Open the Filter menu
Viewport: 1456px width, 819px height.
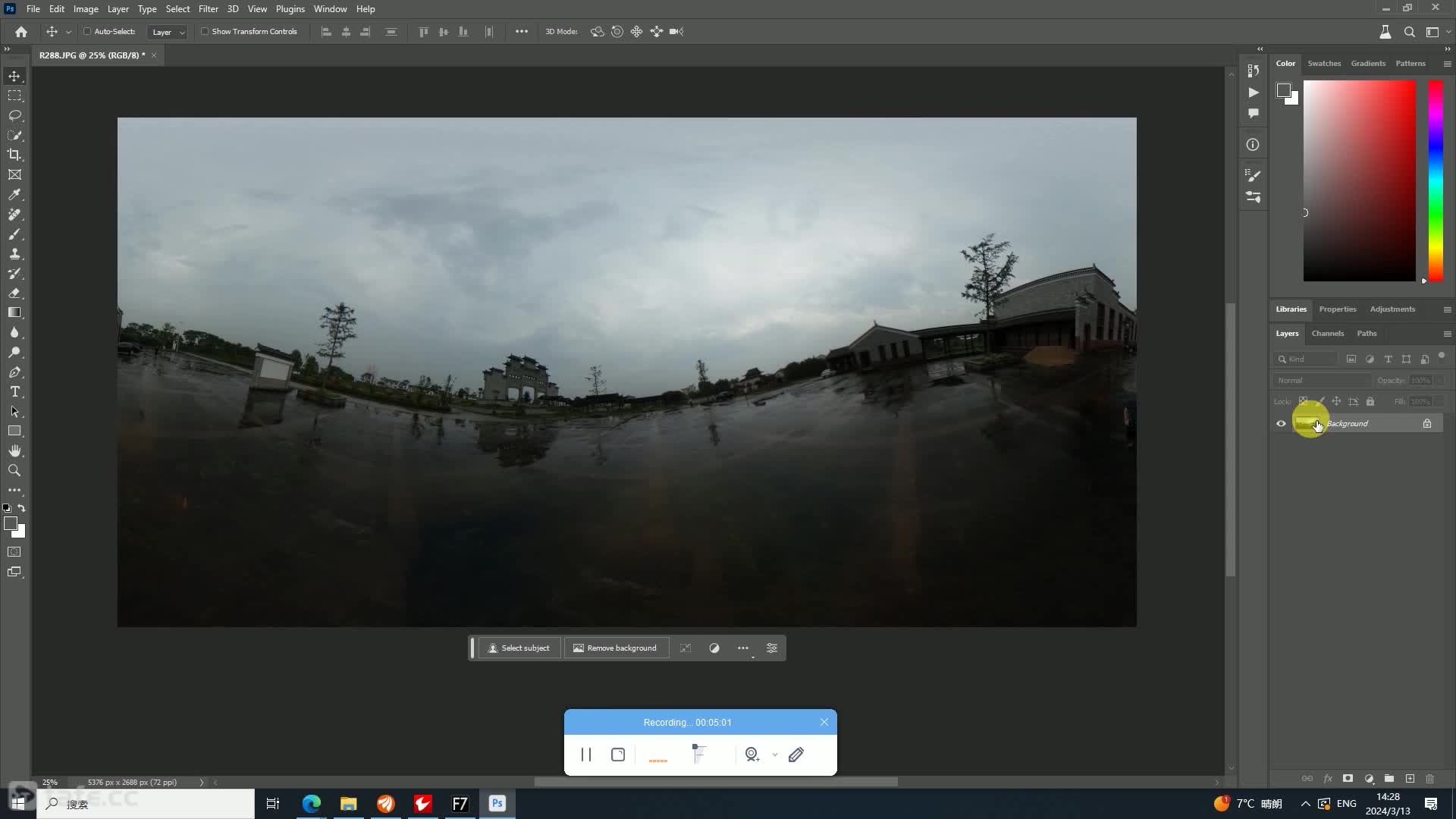coord(208,9)
